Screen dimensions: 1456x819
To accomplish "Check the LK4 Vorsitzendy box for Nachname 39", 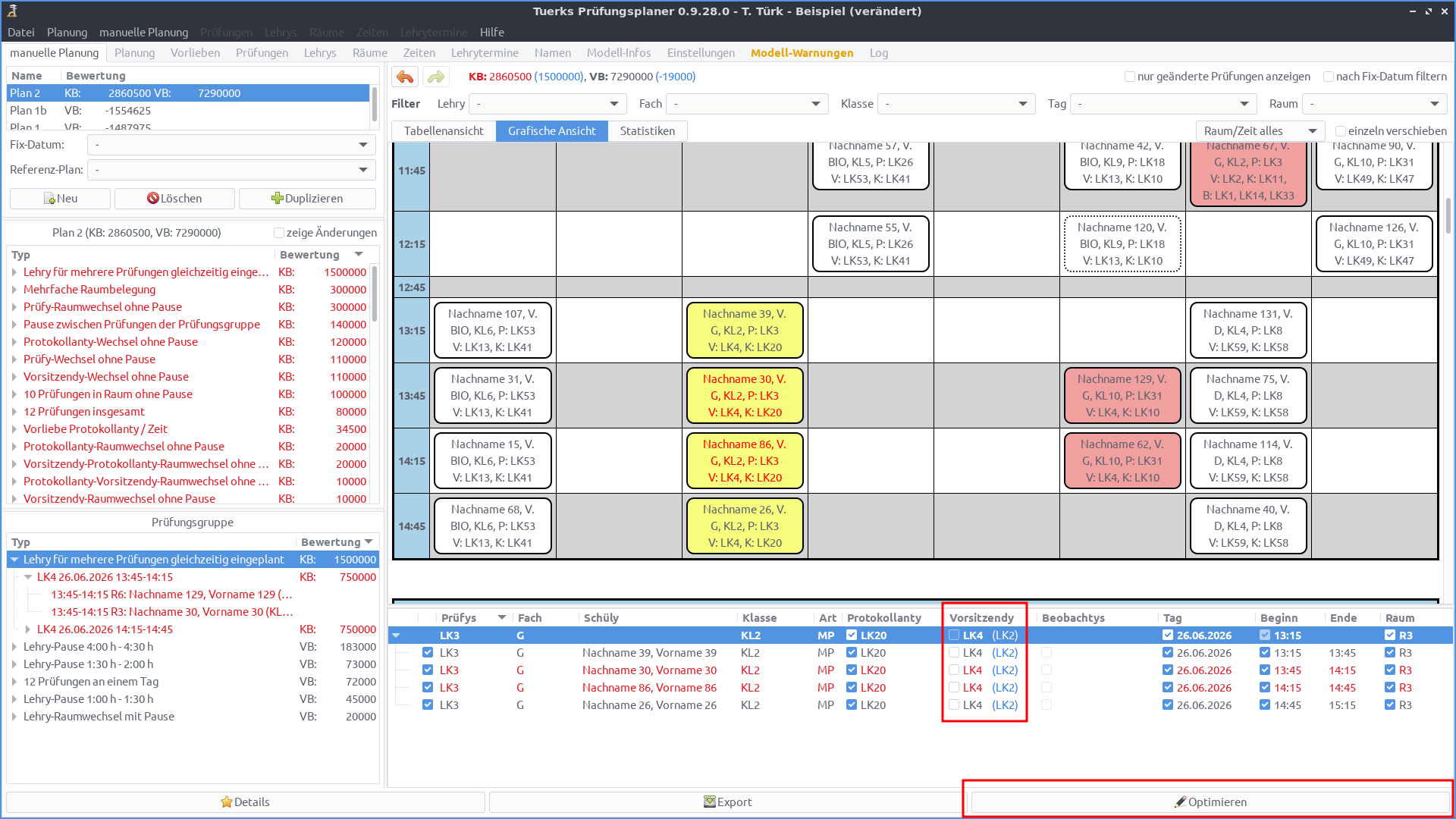I will pyautogui.click(x=953, y=652).
